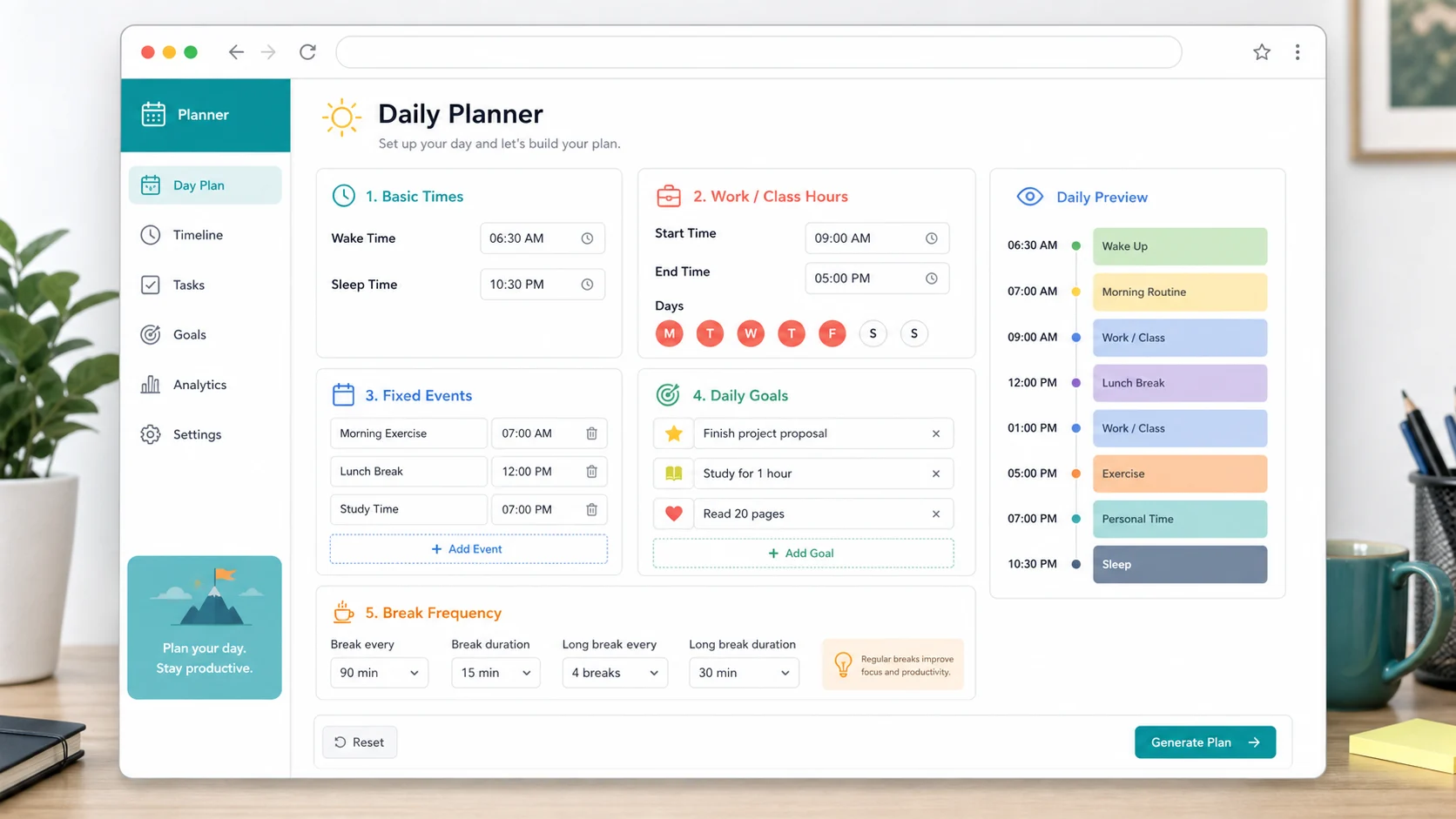Image resolution: width=1456 pixels, height=819 pixels.
Task: Open the Long break duration dropdown
Action: (x=744, y=673)
